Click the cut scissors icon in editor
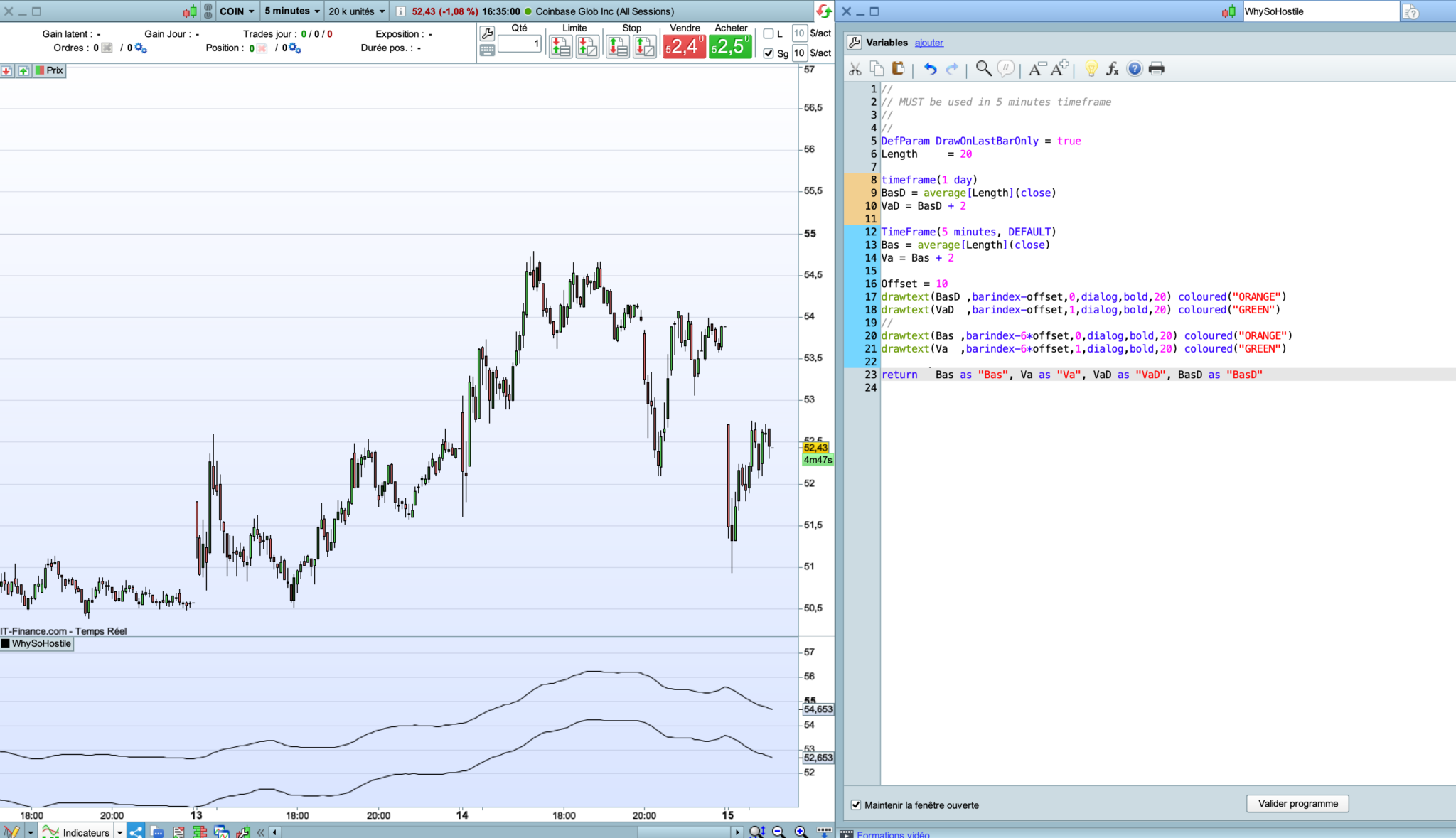This screenshot has width=1456, height=838. 855,69
